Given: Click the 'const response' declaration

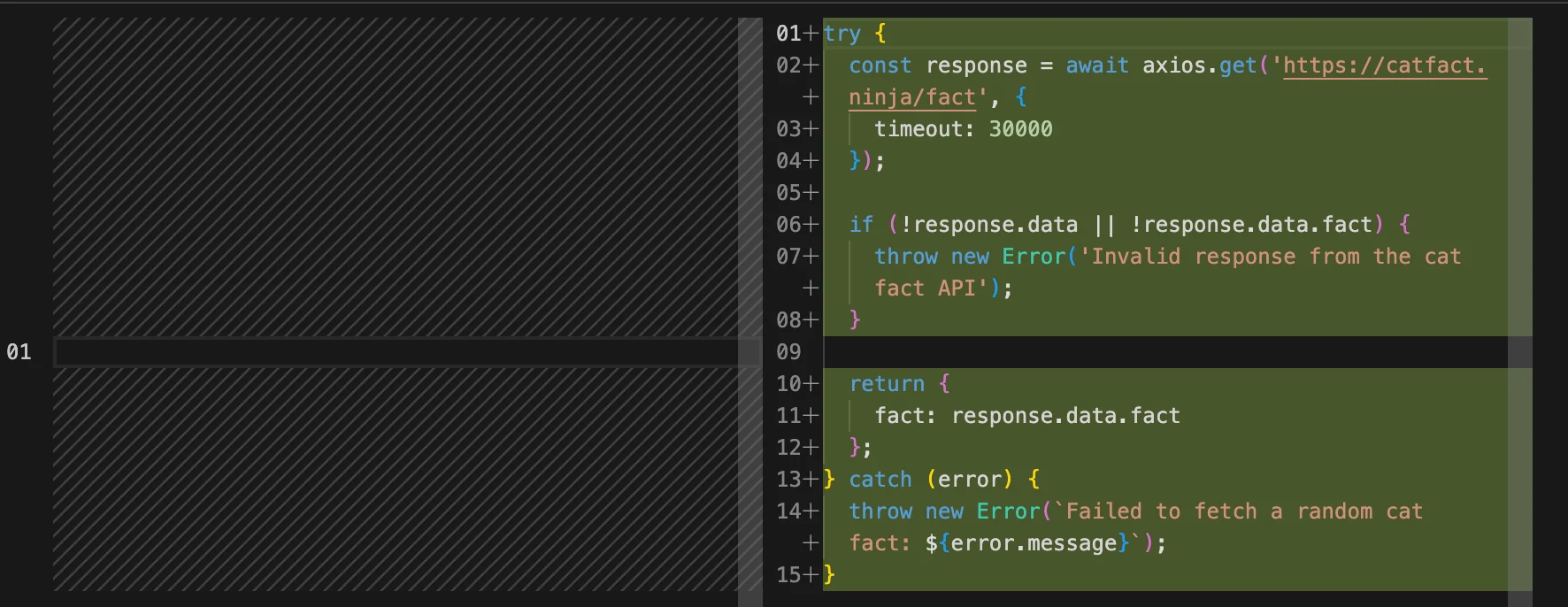Looking at the screenshot, I should (x=938, y=65).
